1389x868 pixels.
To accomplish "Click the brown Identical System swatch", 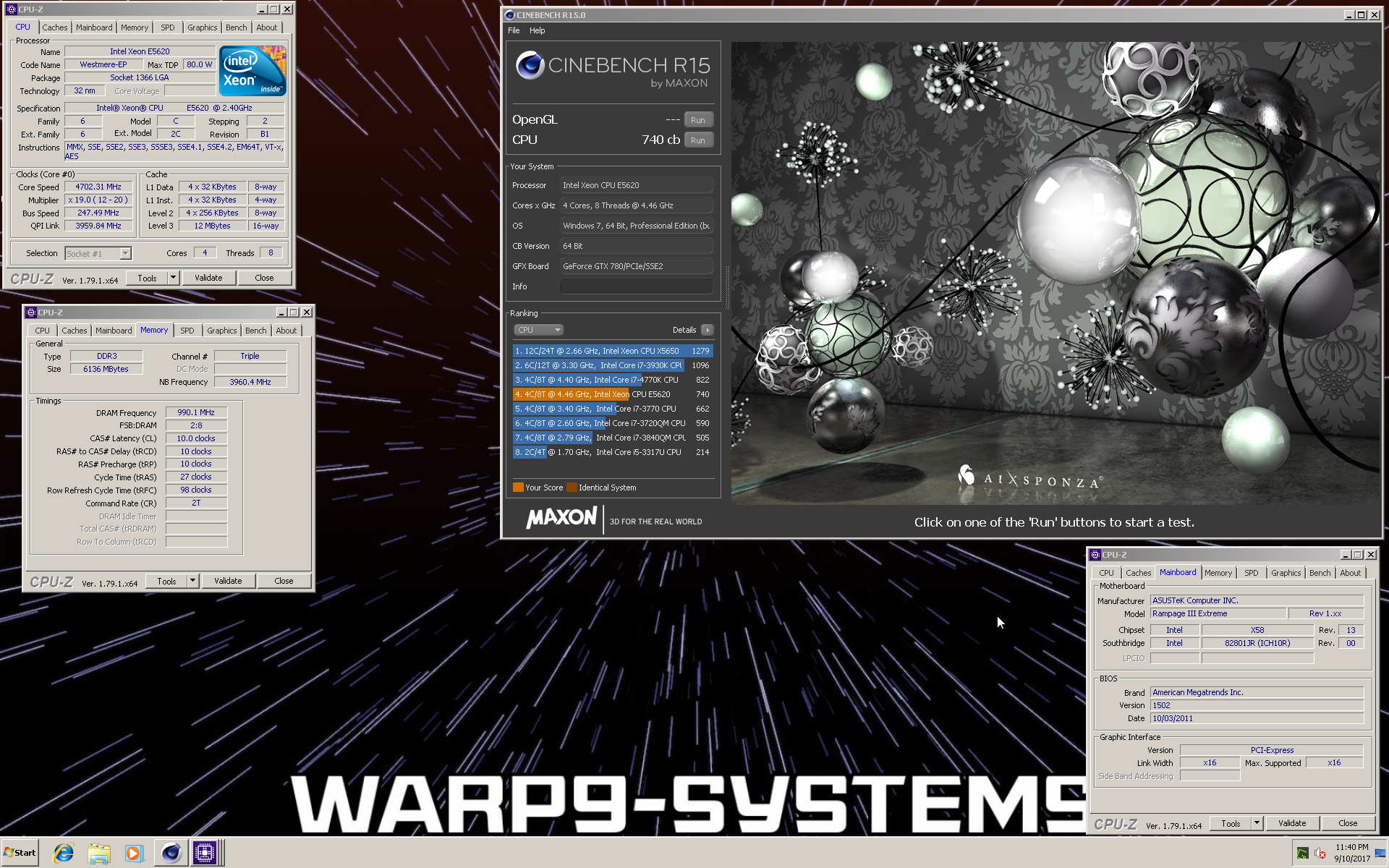I will (572, 488).
